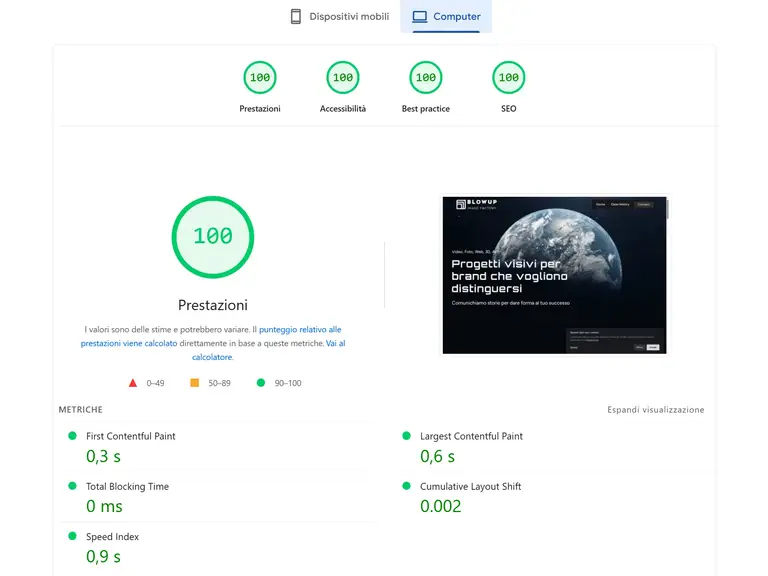
Task: Switch to the Dispositivi mobili tab
Action: [339, 17]
